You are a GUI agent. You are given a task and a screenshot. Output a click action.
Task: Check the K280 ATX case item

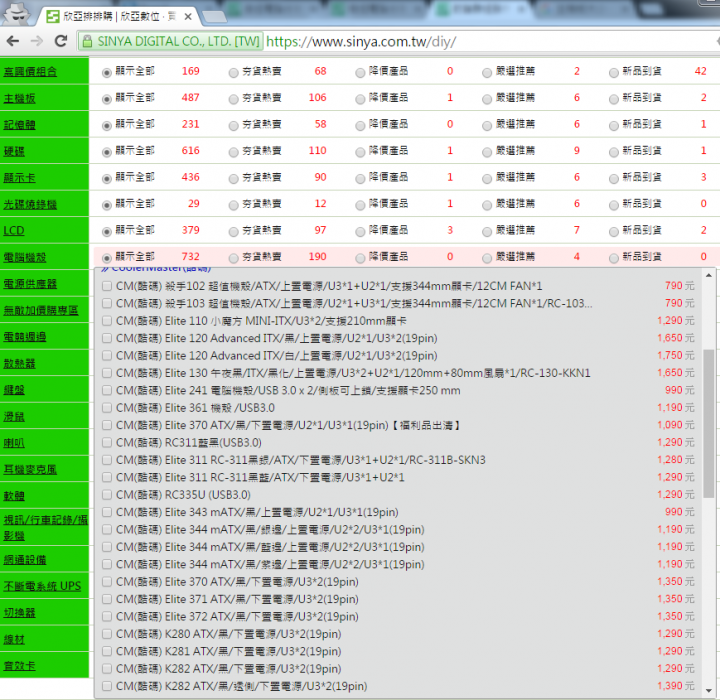[x=107, y=634]
